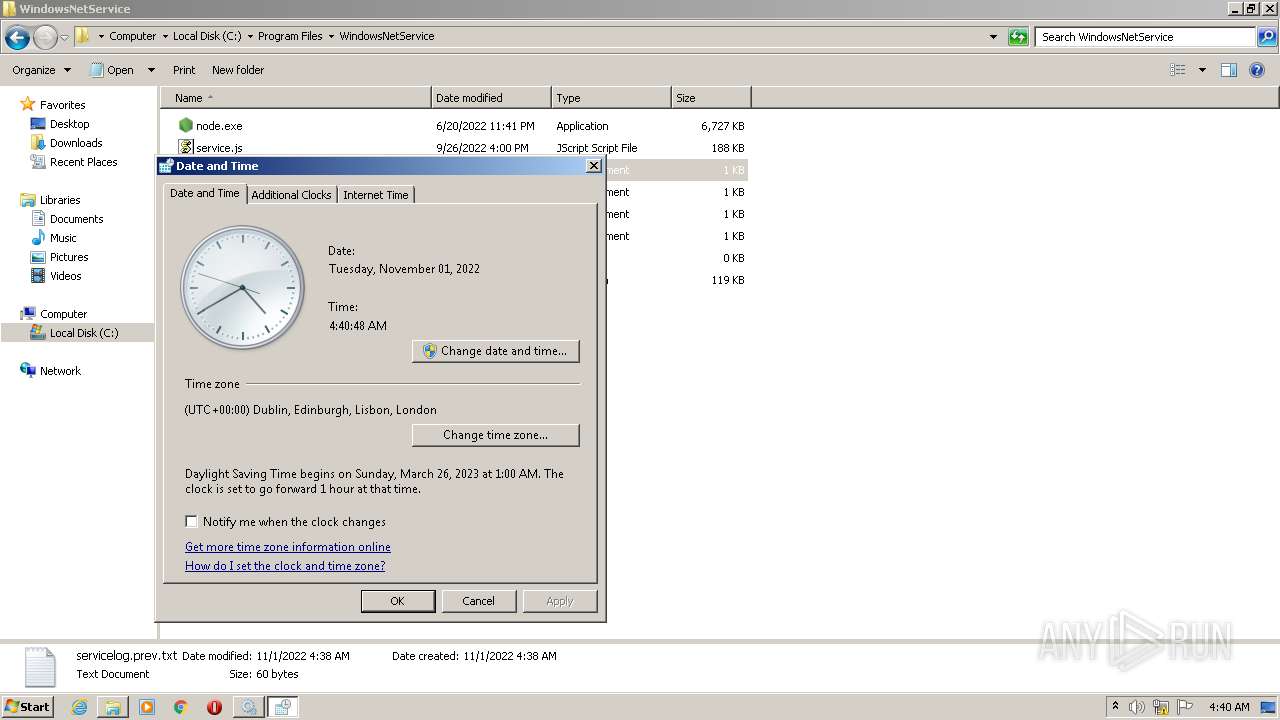Open recent pages dropdown next to forward arrow
The height and width of the screenshot is (720, 1280).
(x=64, y=38)
